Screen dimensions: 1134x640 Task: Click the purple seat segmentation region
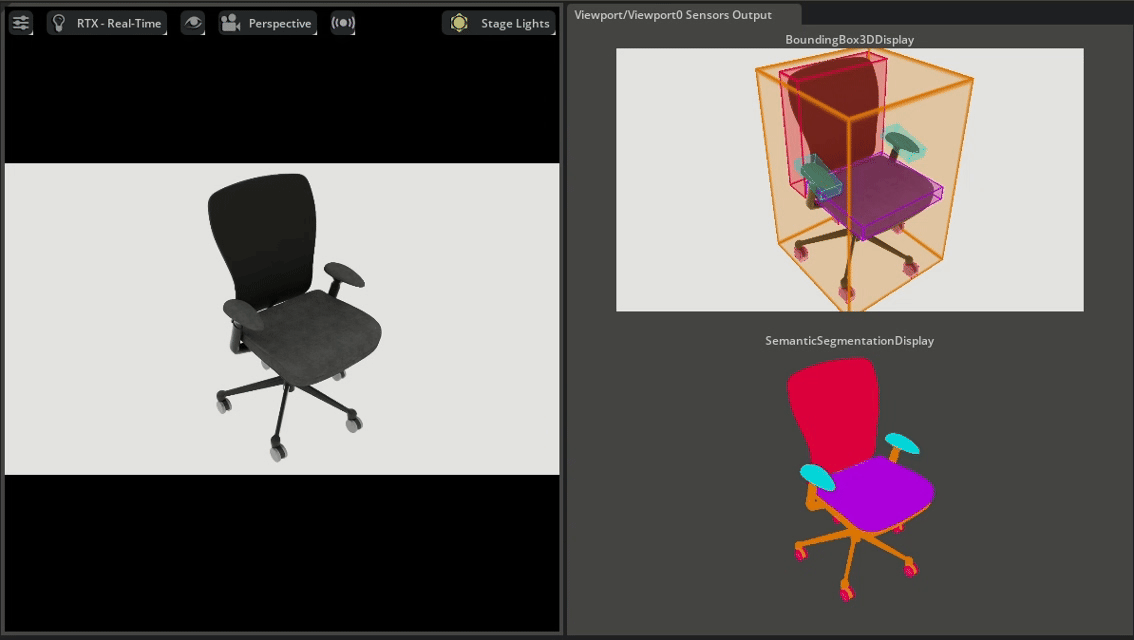880,493
